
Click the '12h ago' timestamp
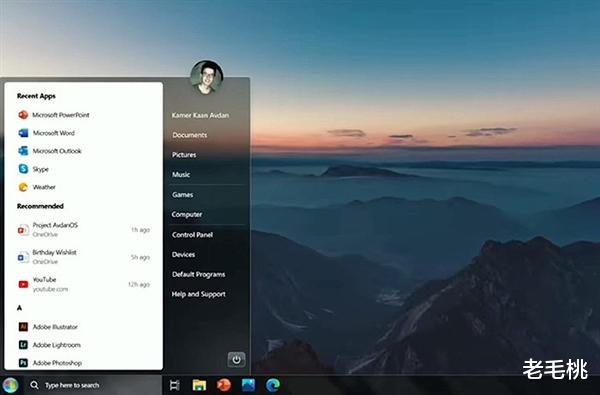pos(139,284)
